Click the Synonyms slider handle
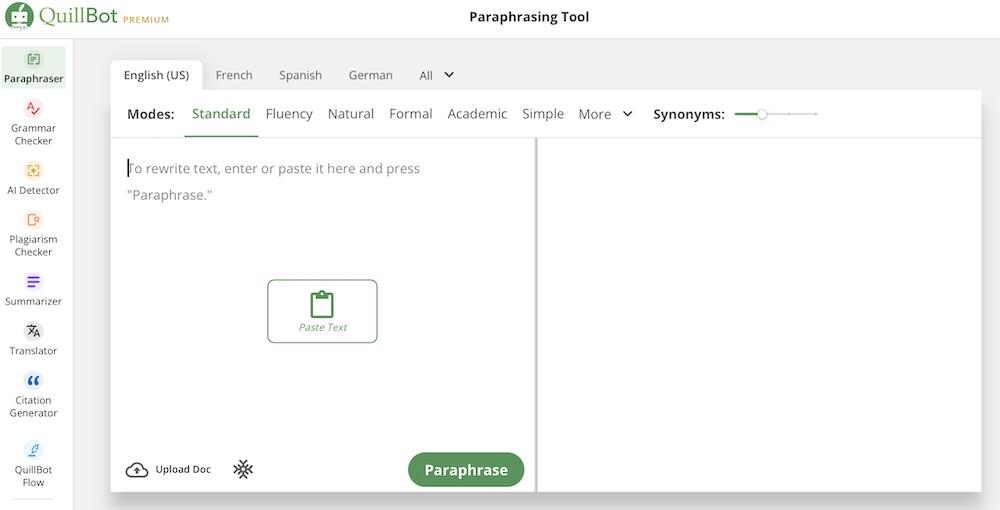This screenshot has height=510, width=1000. 762,114
